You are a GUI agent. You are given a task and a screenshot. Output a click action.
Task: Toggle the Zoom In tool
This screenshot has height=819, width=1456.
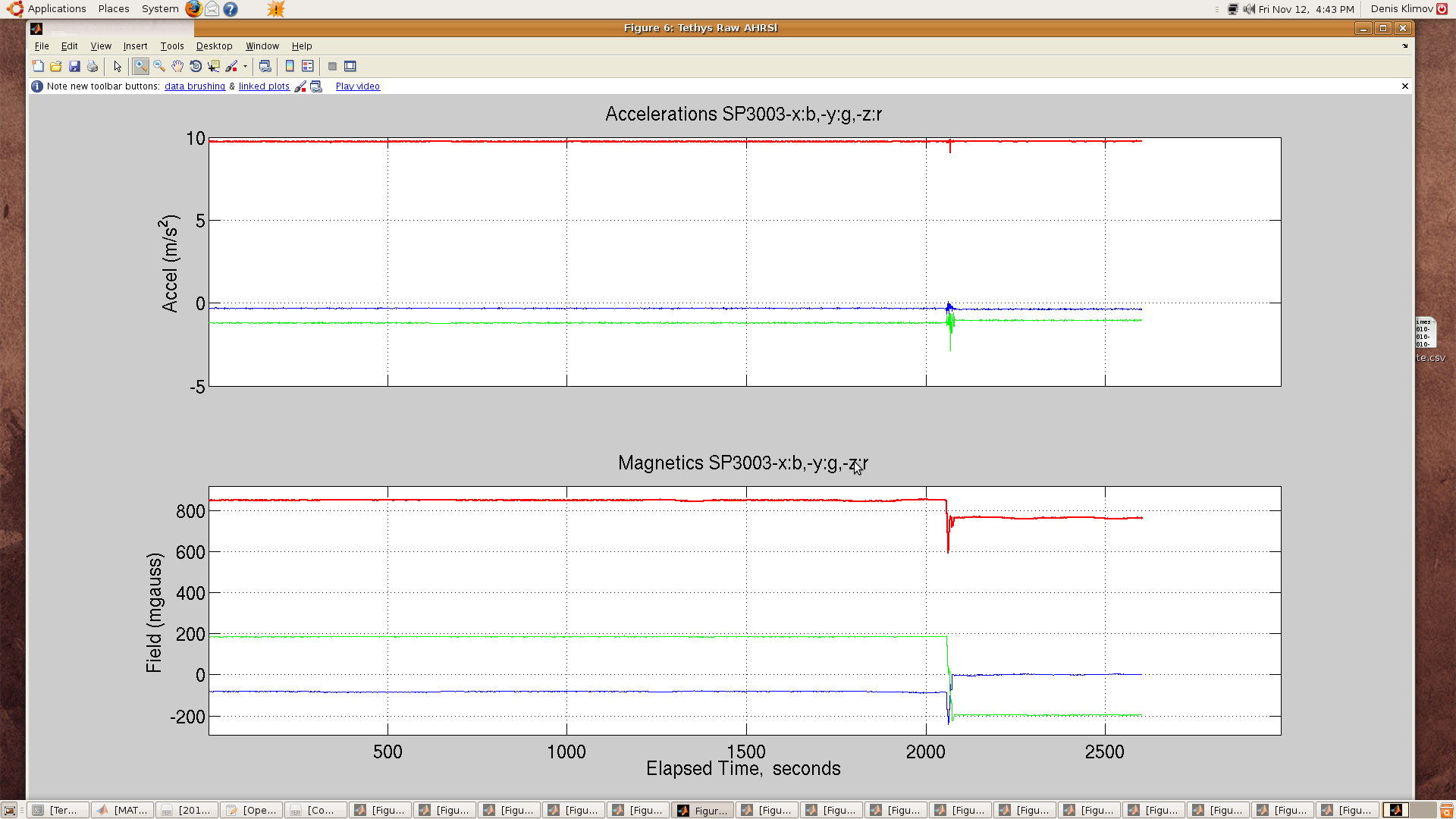pyautogui.click(x=140, y=67)
